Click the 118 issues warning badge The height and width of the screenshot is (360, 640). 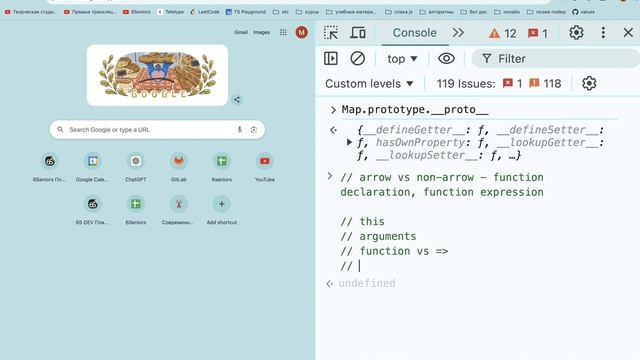545,84
